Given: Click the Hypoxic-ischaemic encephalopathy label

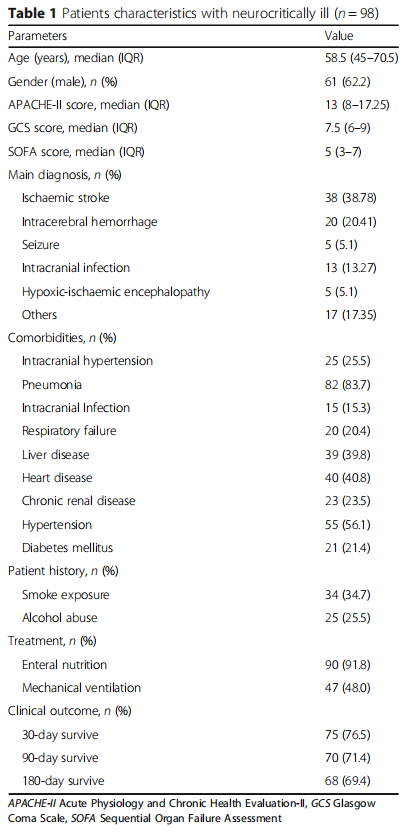Looking at the screenshot, I should click(115, 291).
